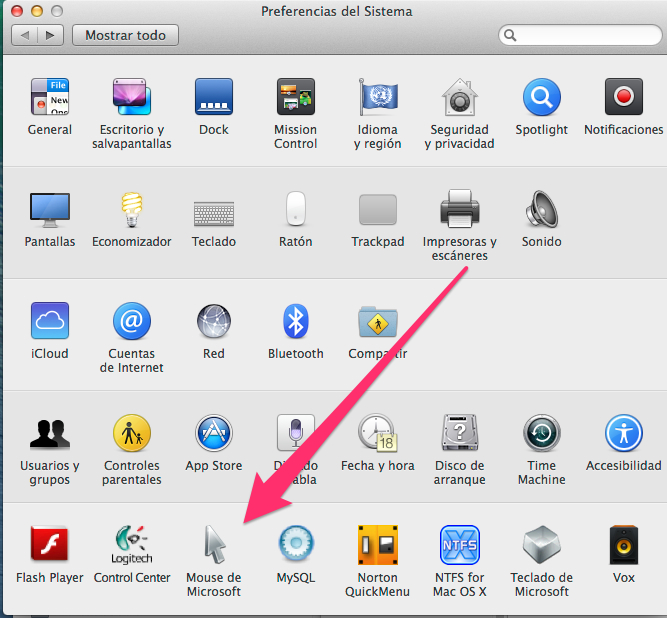This screenshot has width=667, height=618.
Task: Open Economizador energy settings
Action: pyautogui.click(x=131, y=209)
